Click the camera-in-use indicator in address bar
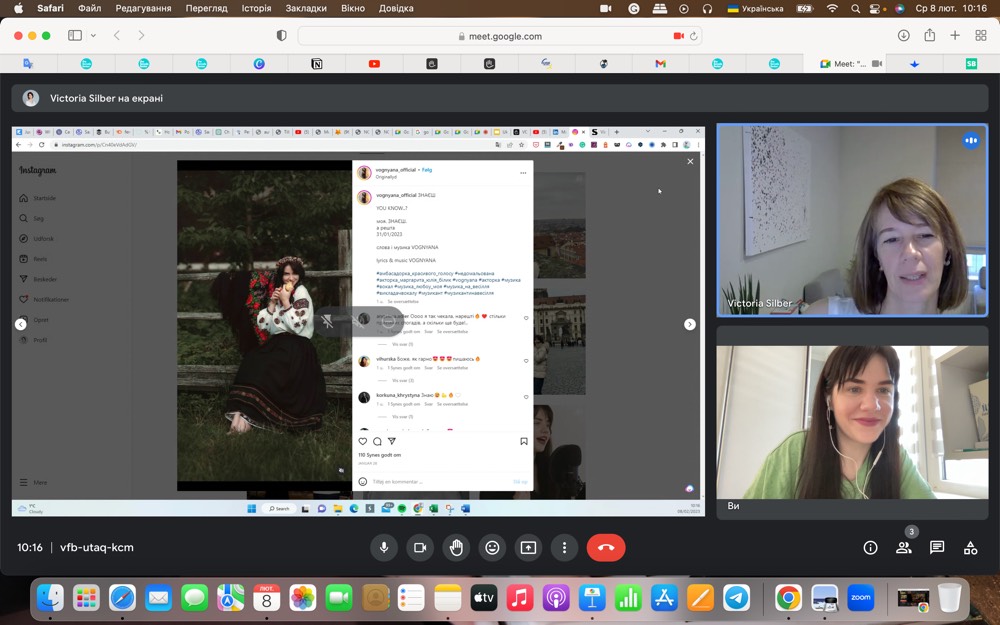 click(679, 36)
